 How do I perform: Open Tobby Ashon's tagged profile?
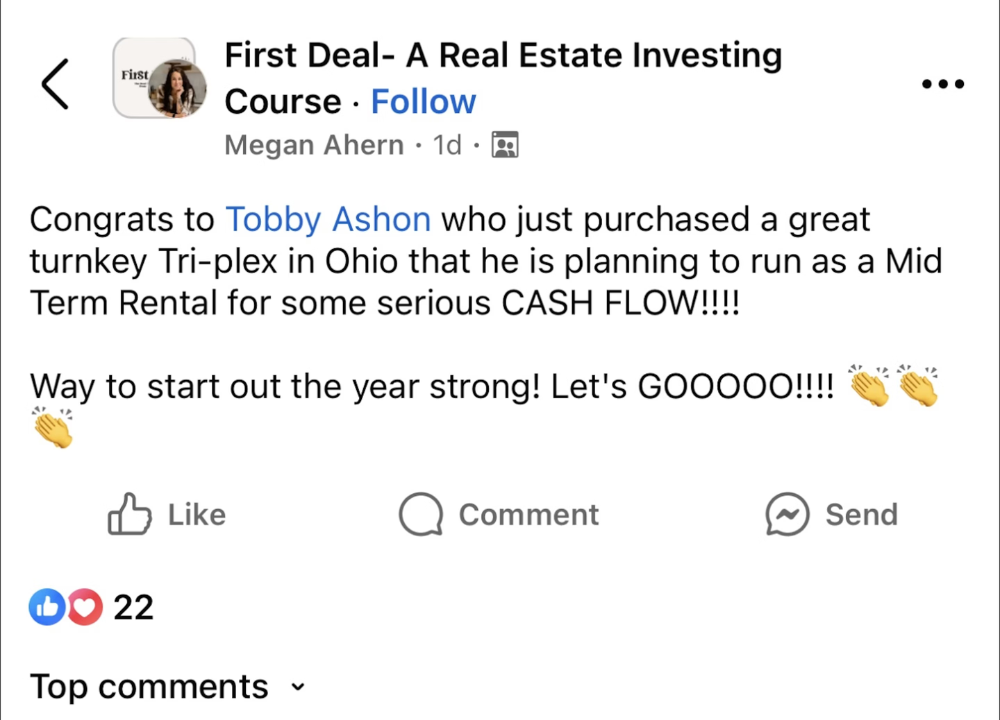tap(328, 219)
